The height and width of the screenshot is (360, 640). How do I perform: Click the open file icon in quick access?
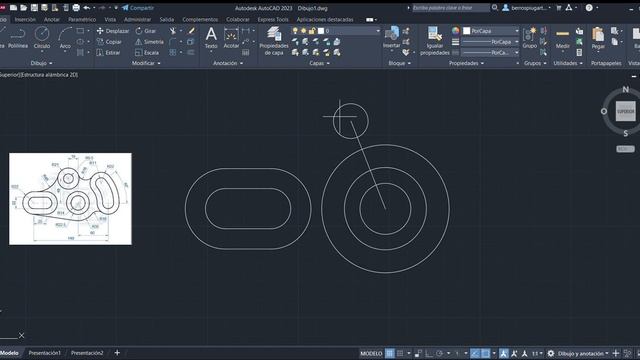pyautogui.click(x=24, y=8)
